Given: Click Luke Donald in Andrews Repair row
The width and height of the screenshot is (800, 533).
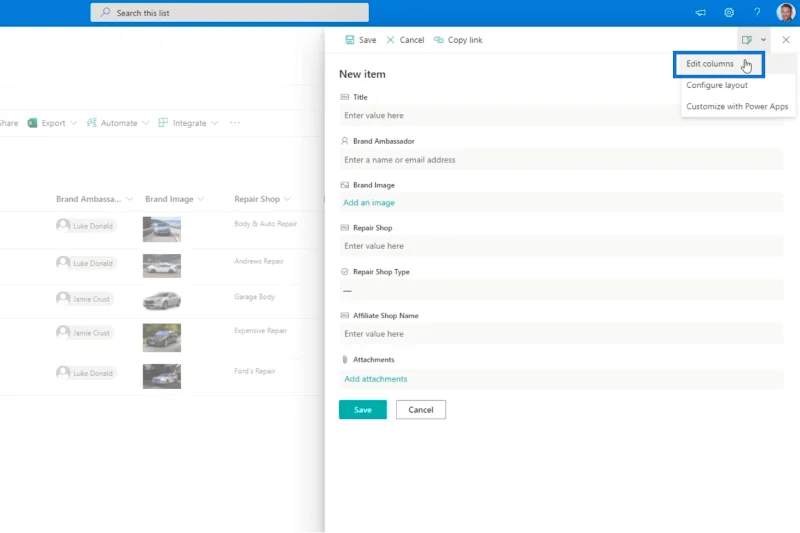Looking at the screenshot, I should [x=85, y=263].
